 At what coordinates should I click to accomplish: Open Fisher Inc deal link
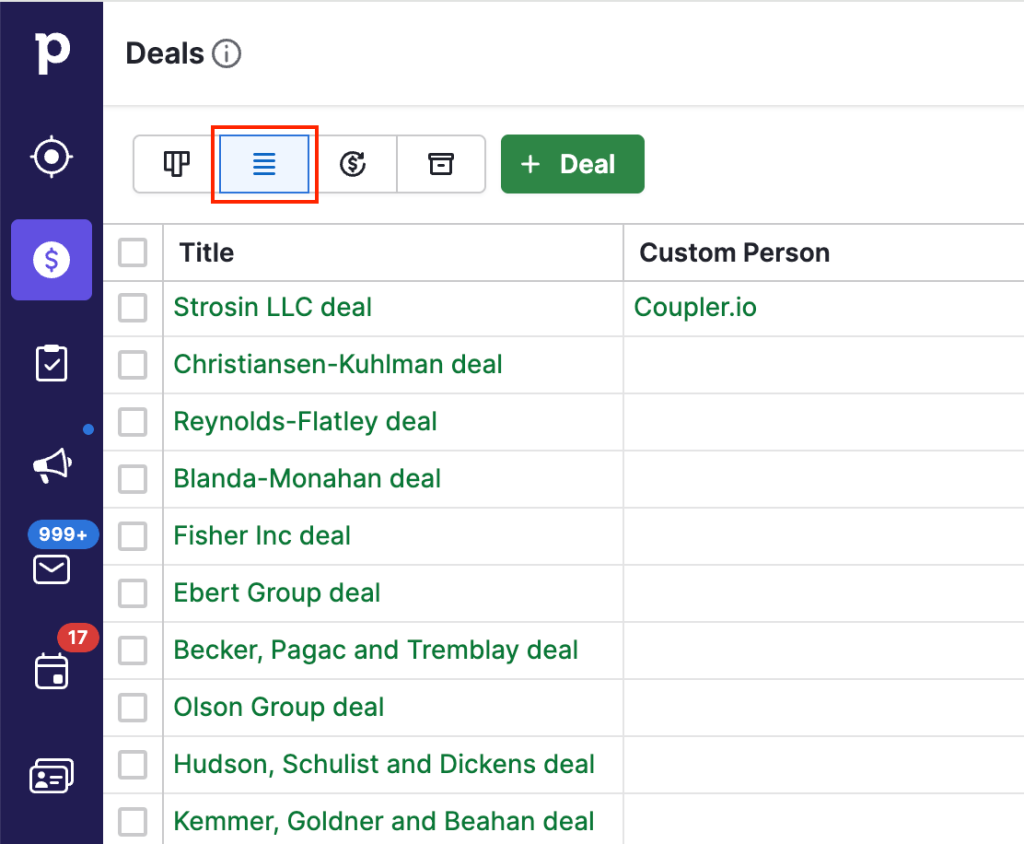pyautogui.click(x=263, y=536)
